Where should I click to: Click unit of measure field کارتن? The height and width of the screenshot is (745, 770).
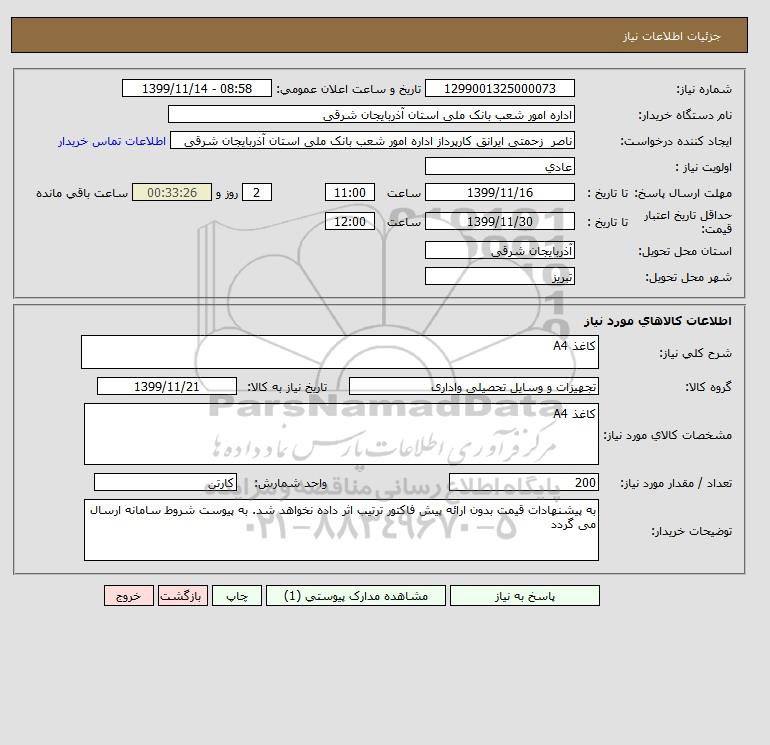165,482
